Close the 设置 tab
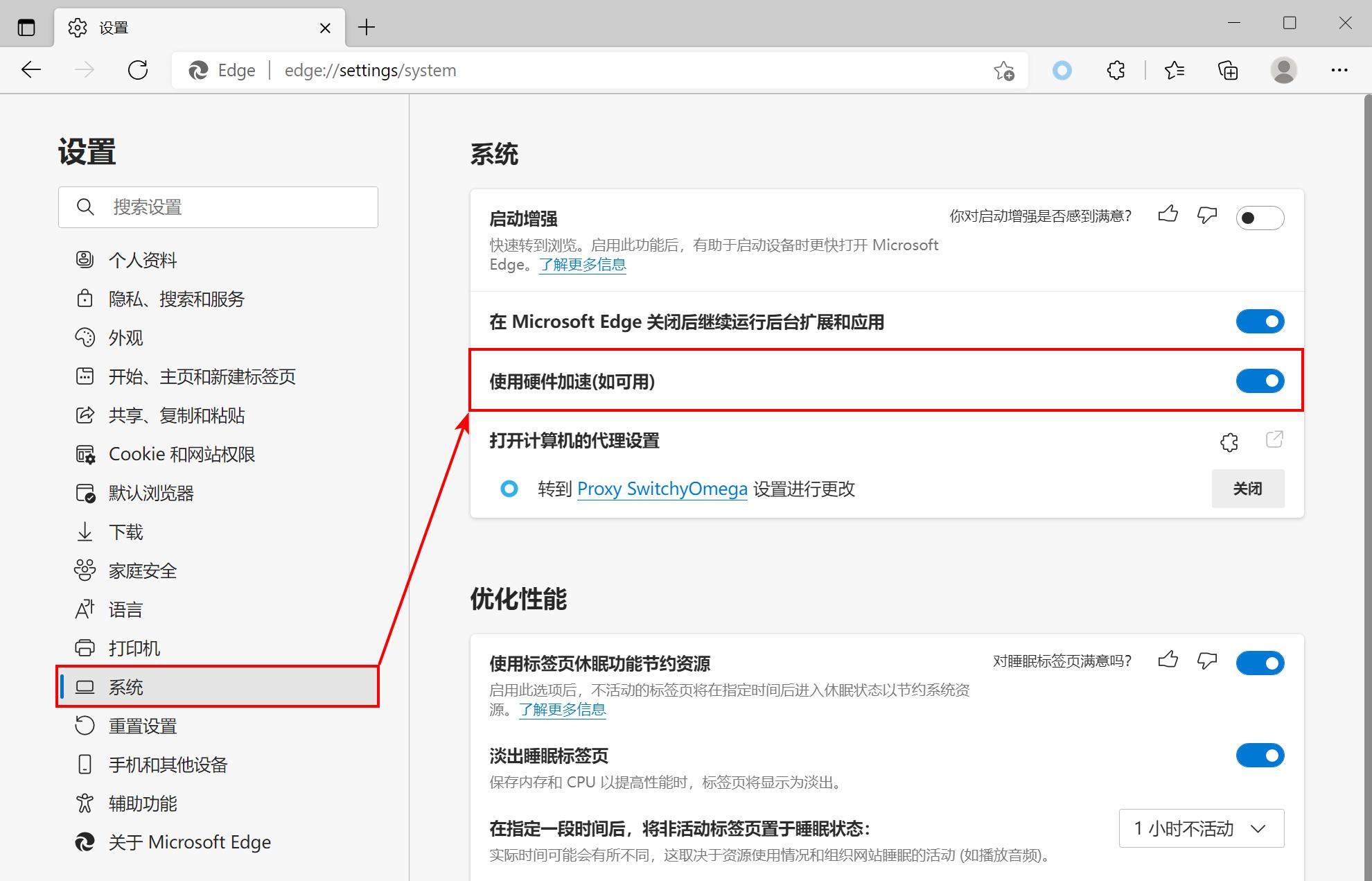This screenshot has height=881, width=1372. [325, 28]
